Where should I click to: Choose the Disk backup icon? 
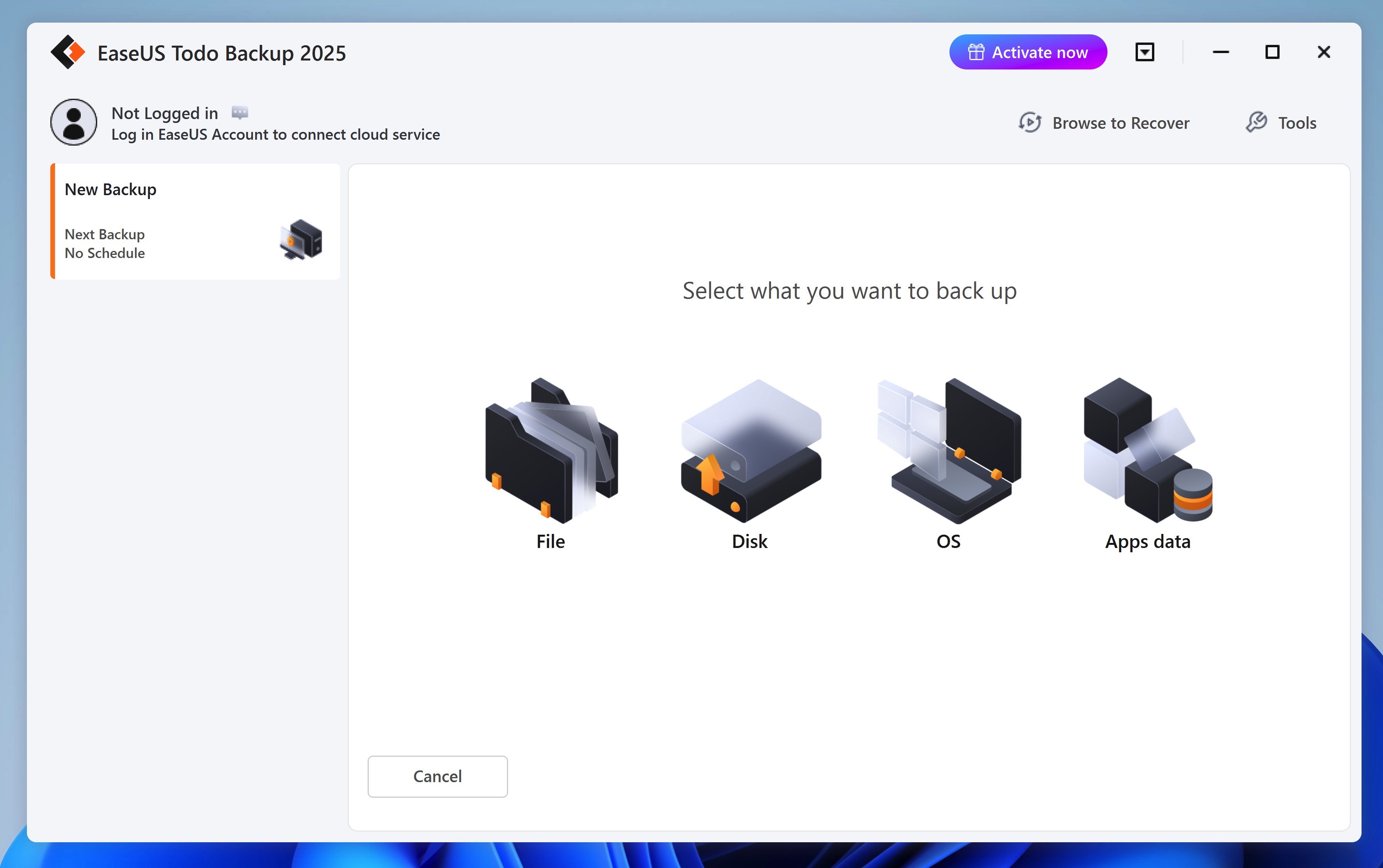click(x=750, y=451)
